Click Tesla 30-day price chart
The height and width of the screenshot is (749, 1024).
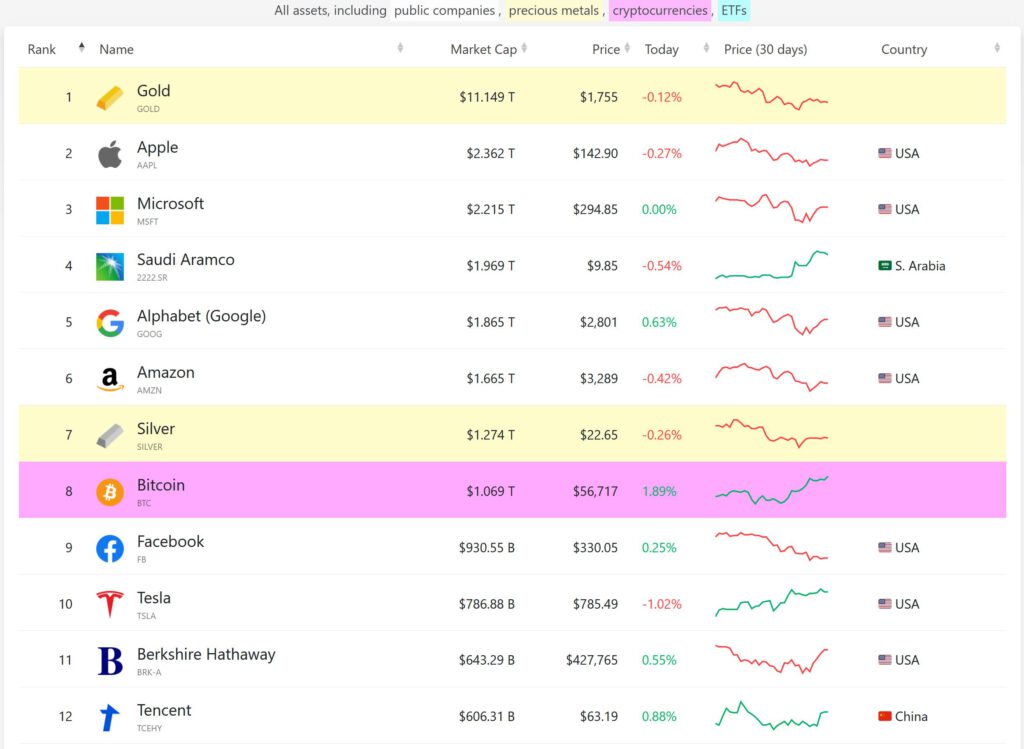pyautogui.click(x=771, y=603)
